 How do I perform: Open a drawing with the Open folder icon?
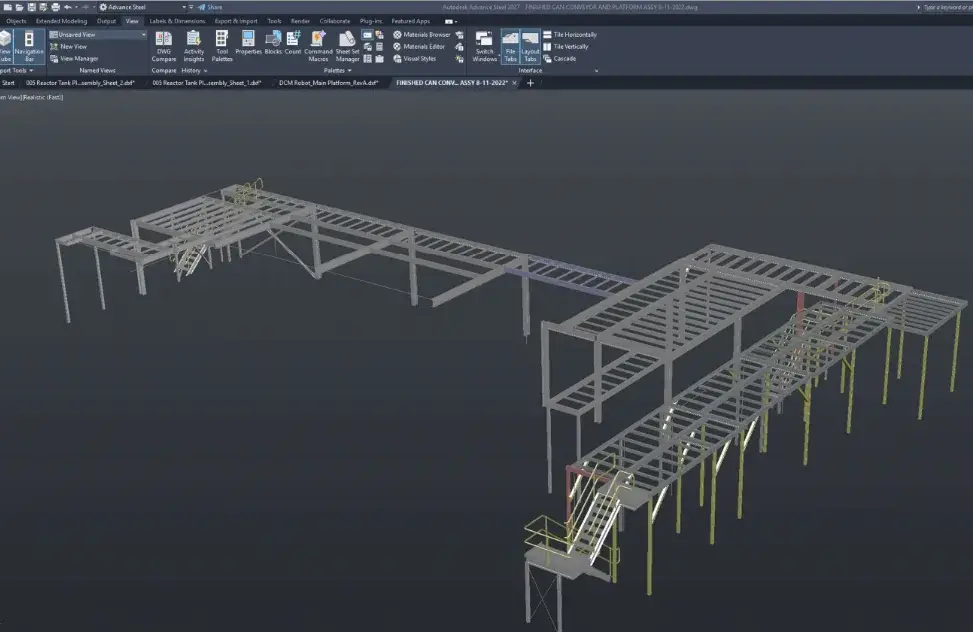click(19, 7)
